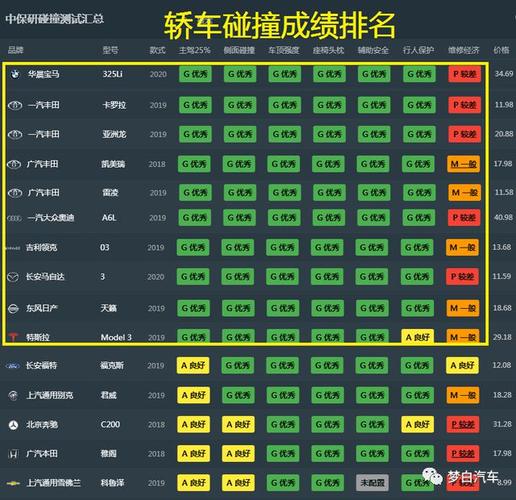Click the price 31.28 cell
Screen dimensions: 516x500
pos(502,424)
